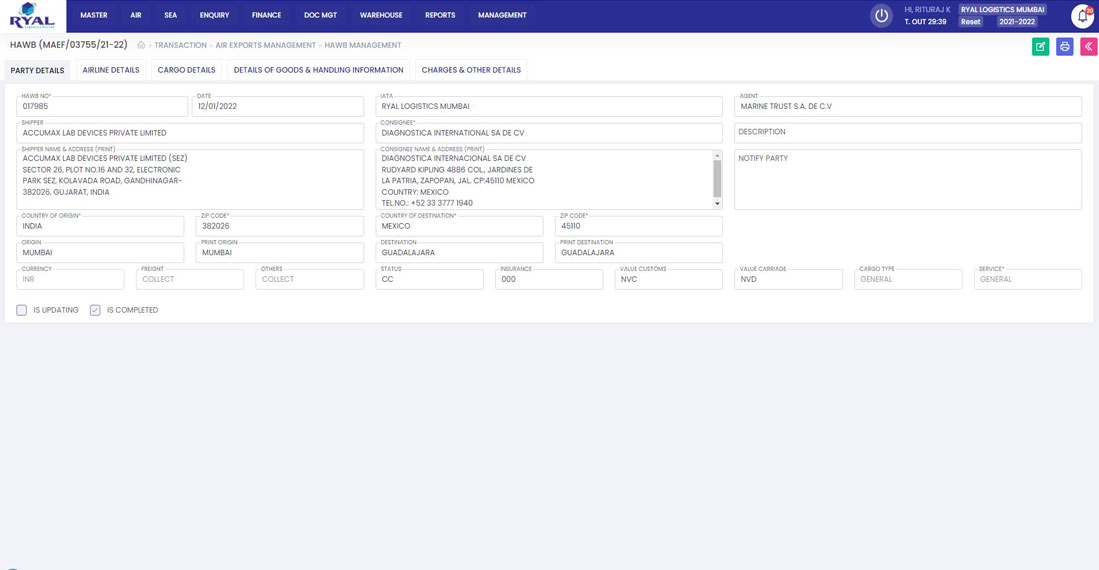Viewport: 1099px width, 570px height.
Task: Open Details of Goods & Handling tab
Action: click(x=318, y=70)
